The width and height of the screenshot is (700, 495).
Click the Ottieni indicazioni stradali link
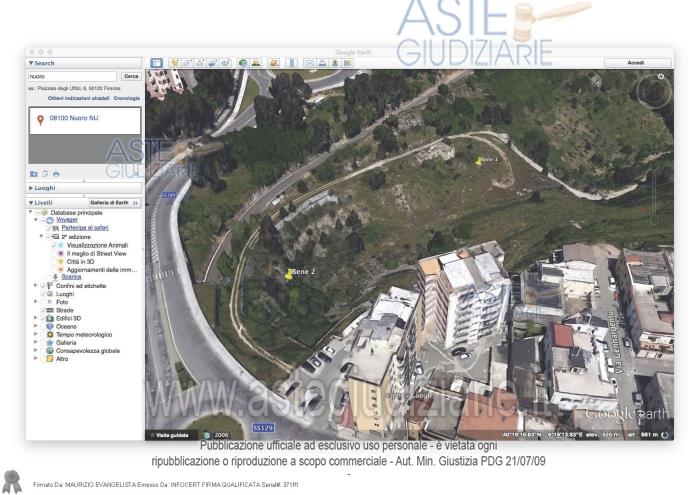pyautogui.click(x=78, y=98)
